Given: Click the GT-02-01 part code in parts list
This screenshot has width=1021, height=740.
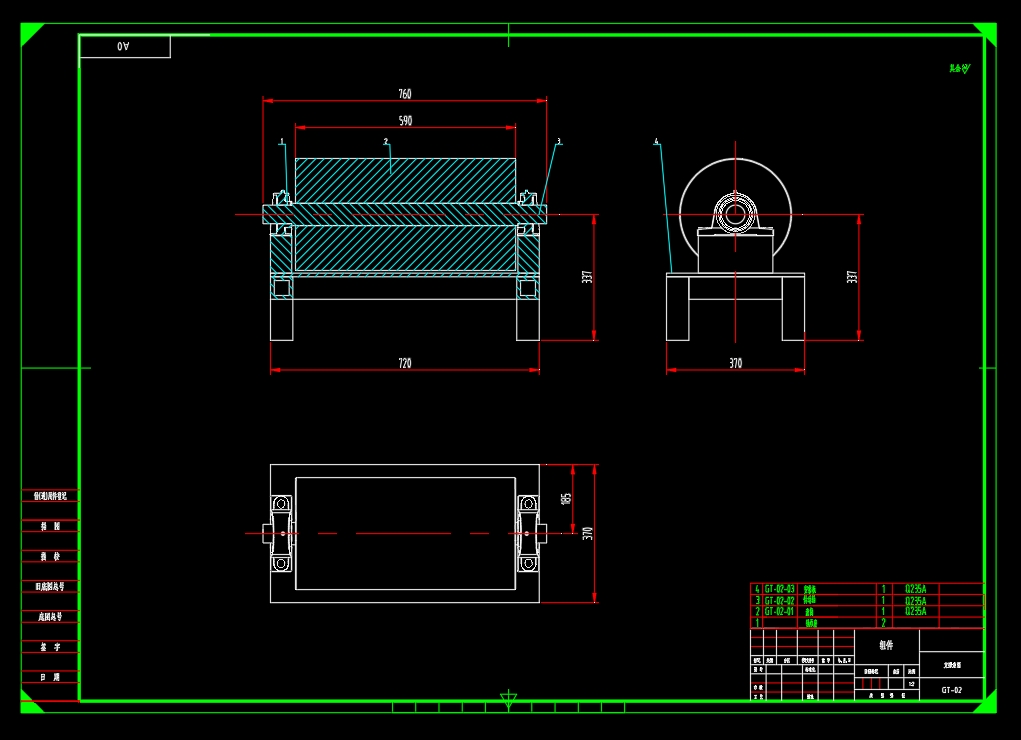Looking at the screenshot, I should (x=779, y=612).
